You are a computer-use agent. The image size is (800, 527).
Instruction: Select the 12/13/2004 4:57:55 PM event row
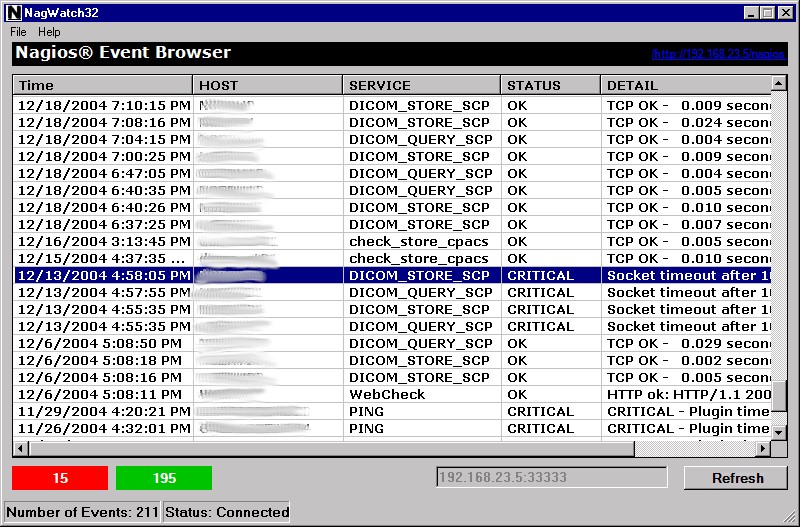(x=392, y=292)
